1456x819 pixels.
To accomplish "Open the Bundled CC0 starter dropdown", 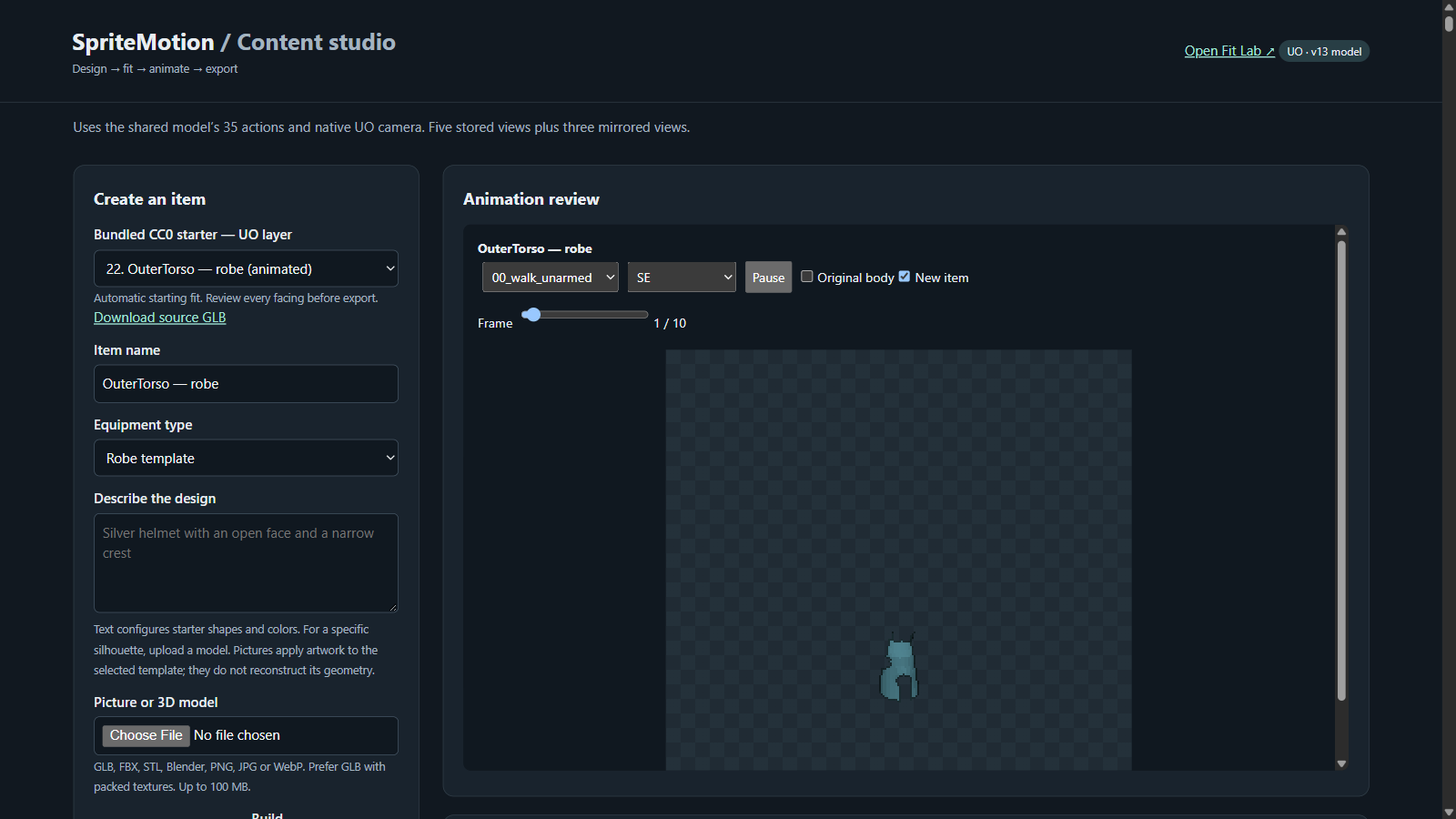I will tap(246, 268).
